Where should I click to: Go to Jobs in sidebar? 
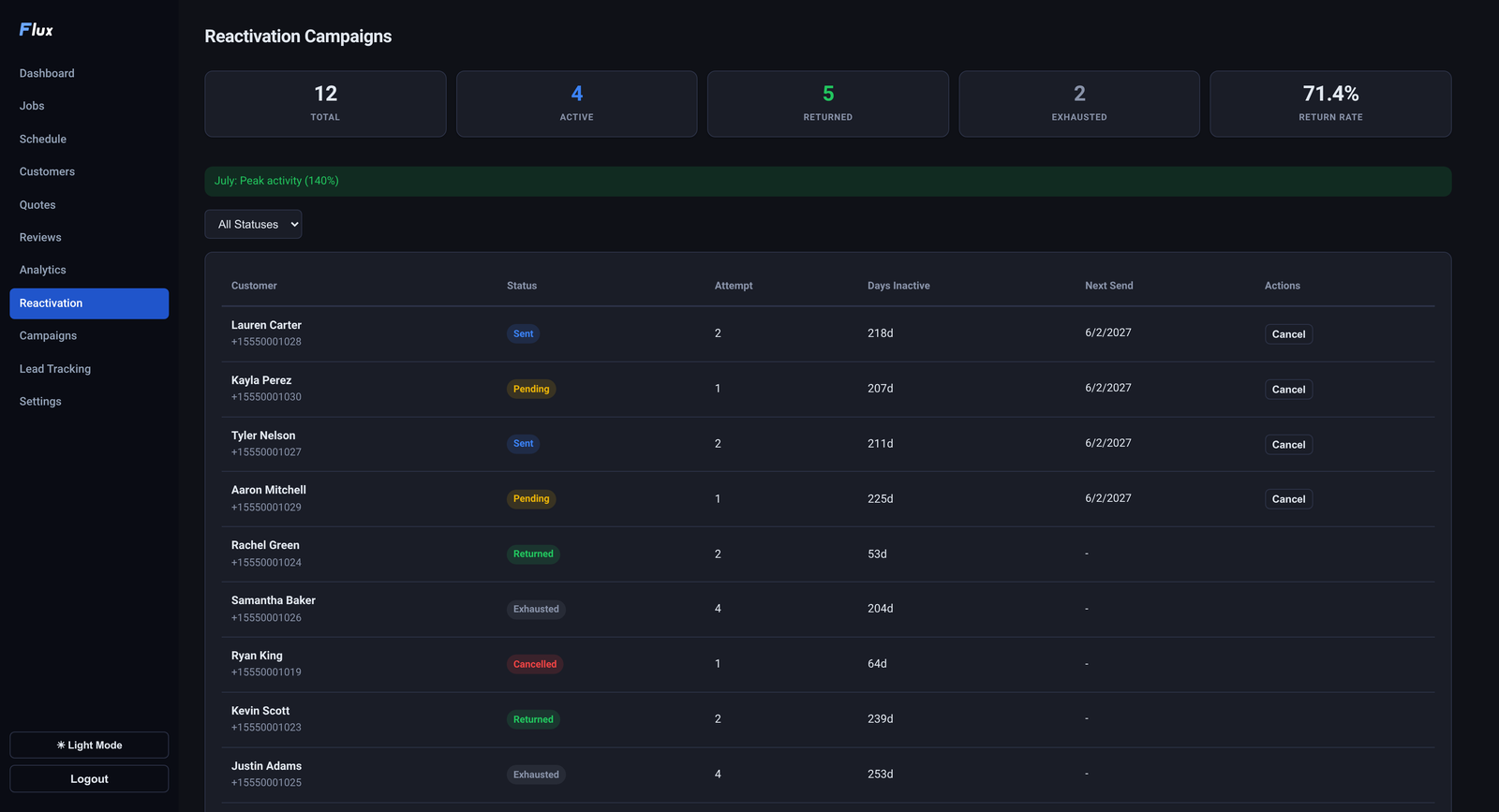[x=89, y=106]
